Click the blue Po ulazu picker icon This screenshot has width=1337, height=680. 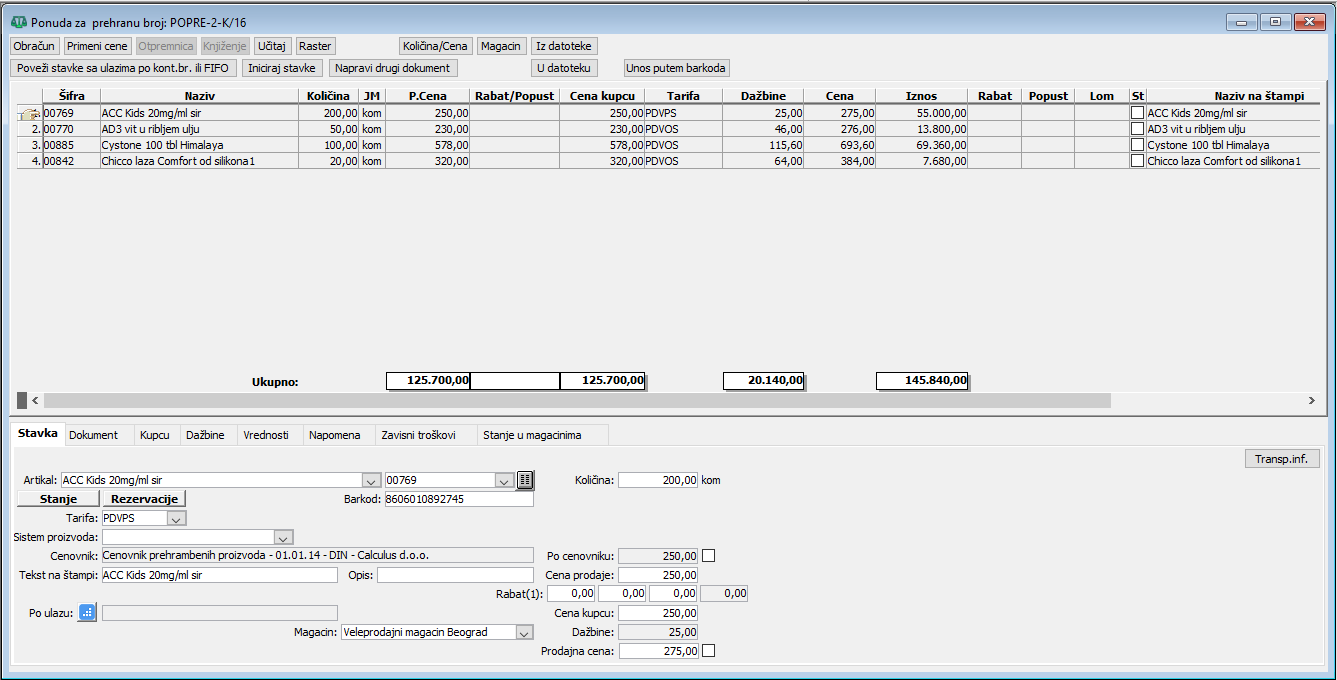pyautogui.click(x=87, y=613)
